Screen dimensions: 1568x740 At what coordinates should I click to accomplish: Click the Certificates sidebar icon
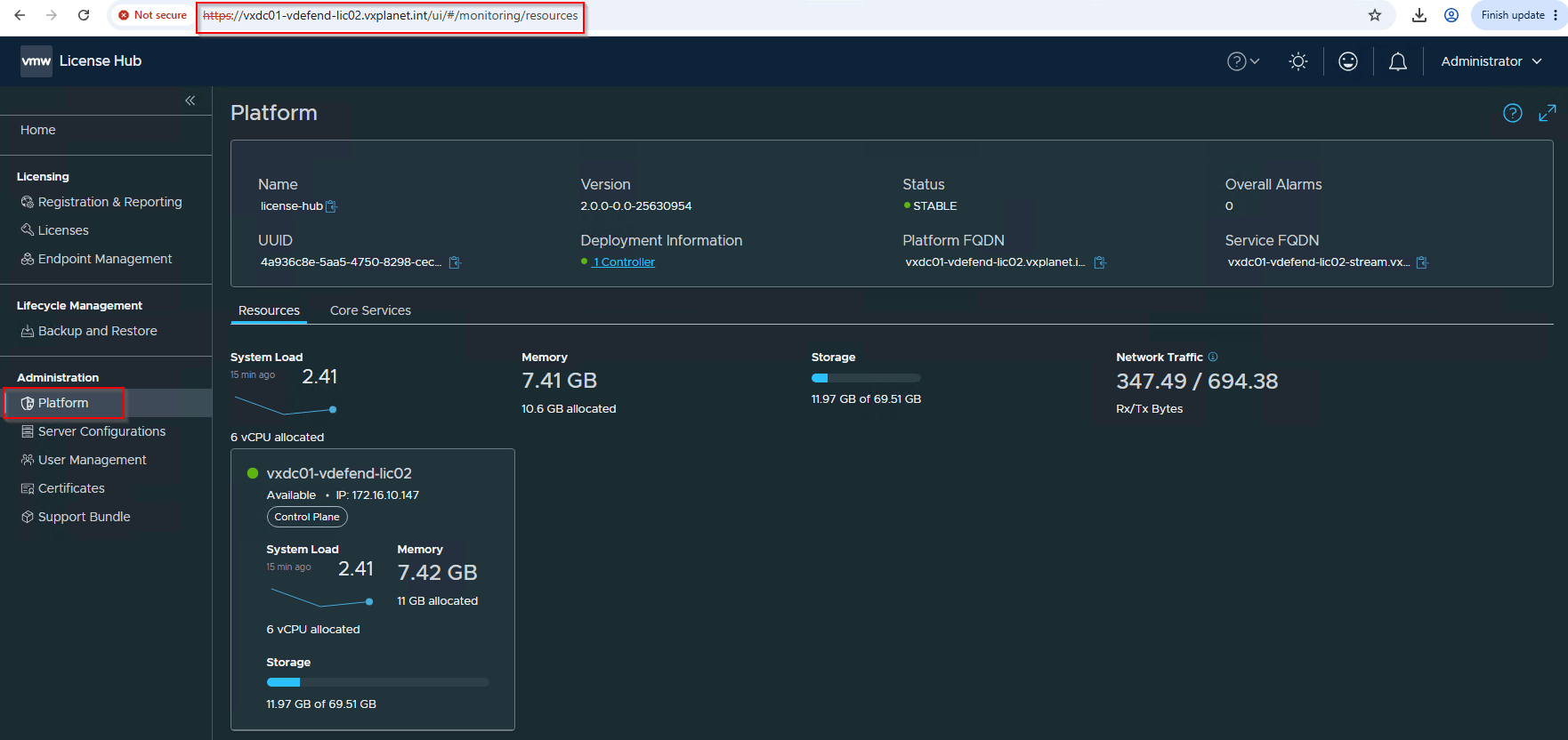tap(28, 488)
